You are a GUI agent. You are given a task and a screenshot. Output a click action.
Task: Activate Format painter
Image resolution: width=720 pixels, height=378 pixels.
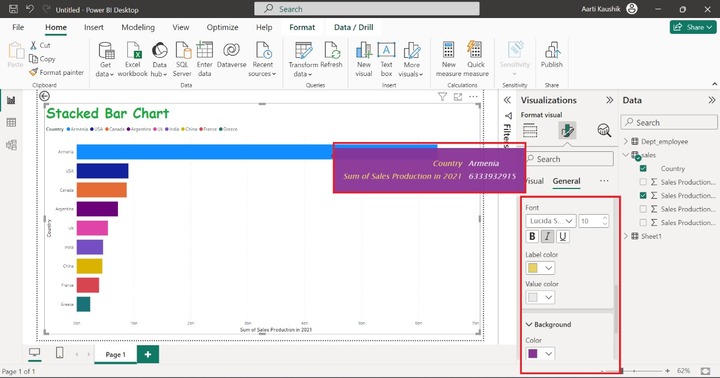(56, 72)
